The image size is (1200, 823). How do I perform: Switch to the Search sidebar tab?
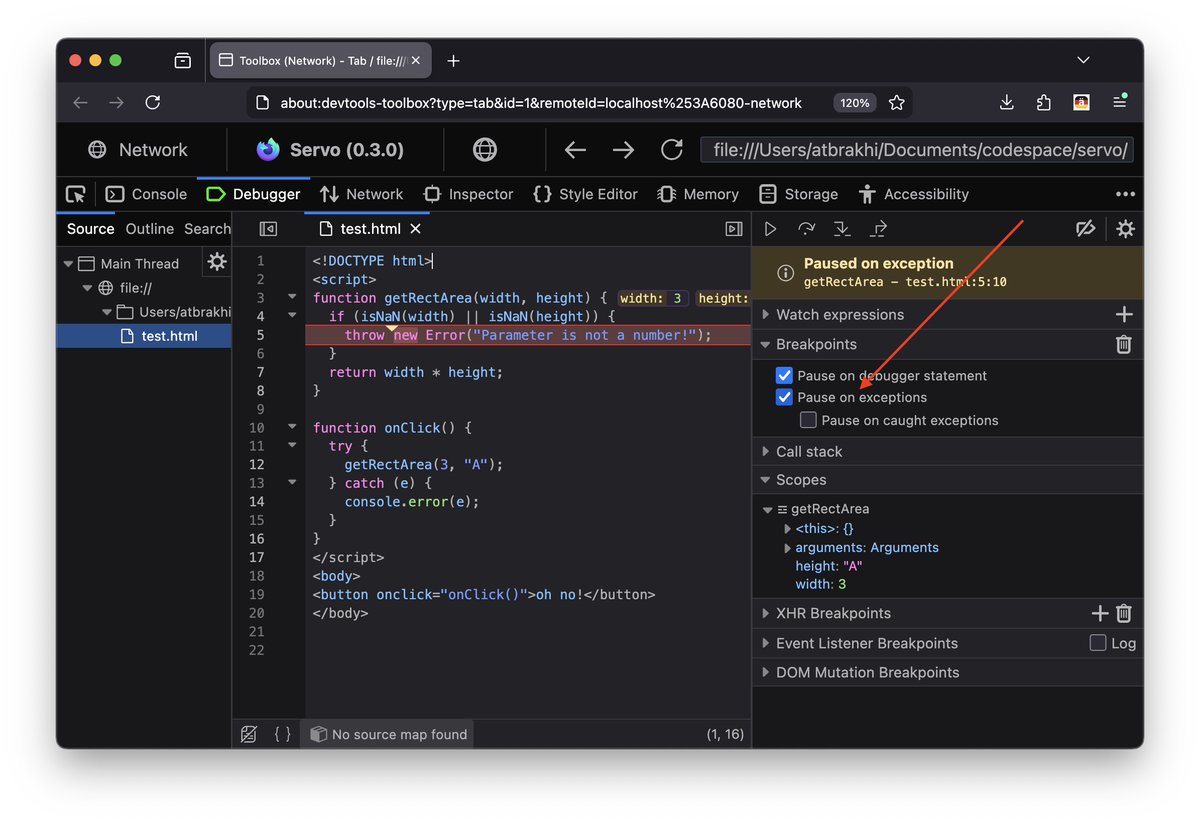coord(207,229)
